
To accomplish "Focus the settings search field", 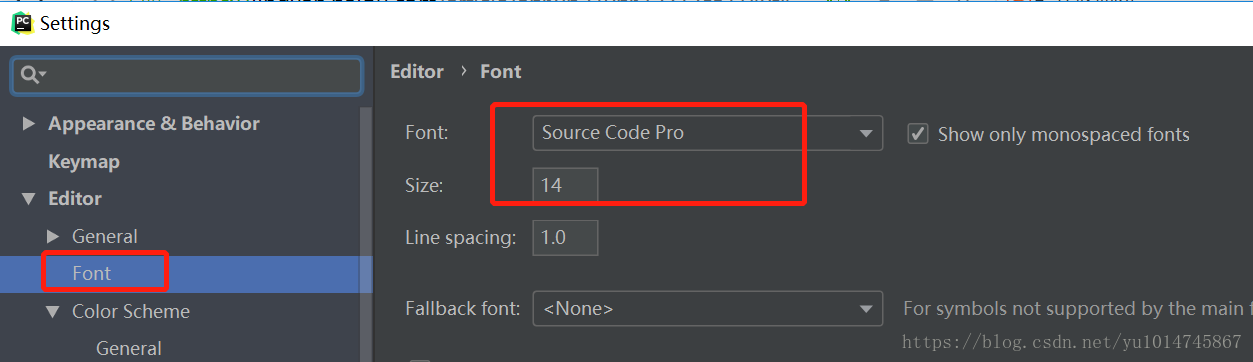I will coord(187,75).
